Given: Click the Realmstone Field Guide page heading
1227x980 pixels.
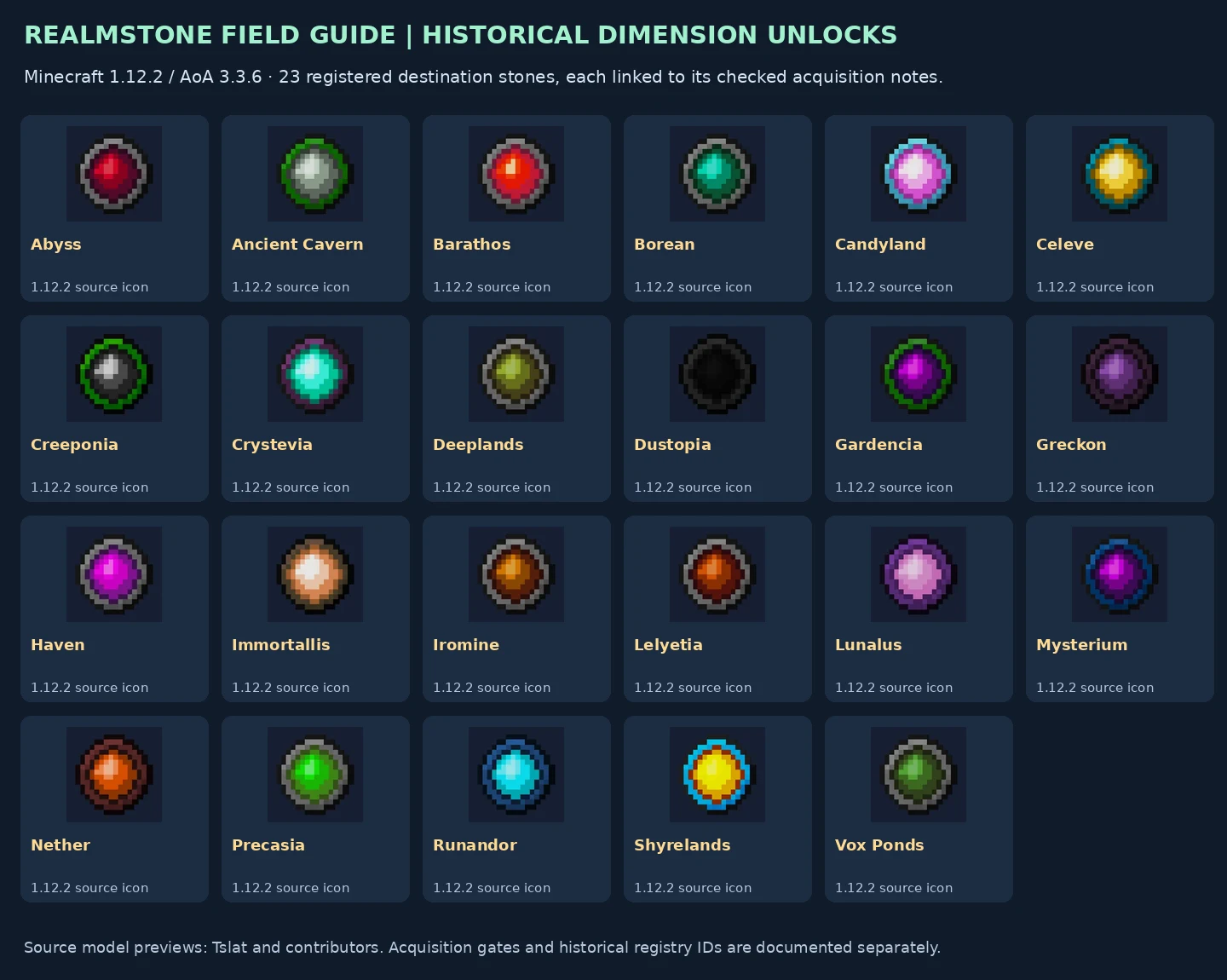Looking at the screenshot, I should click(461, 35).
